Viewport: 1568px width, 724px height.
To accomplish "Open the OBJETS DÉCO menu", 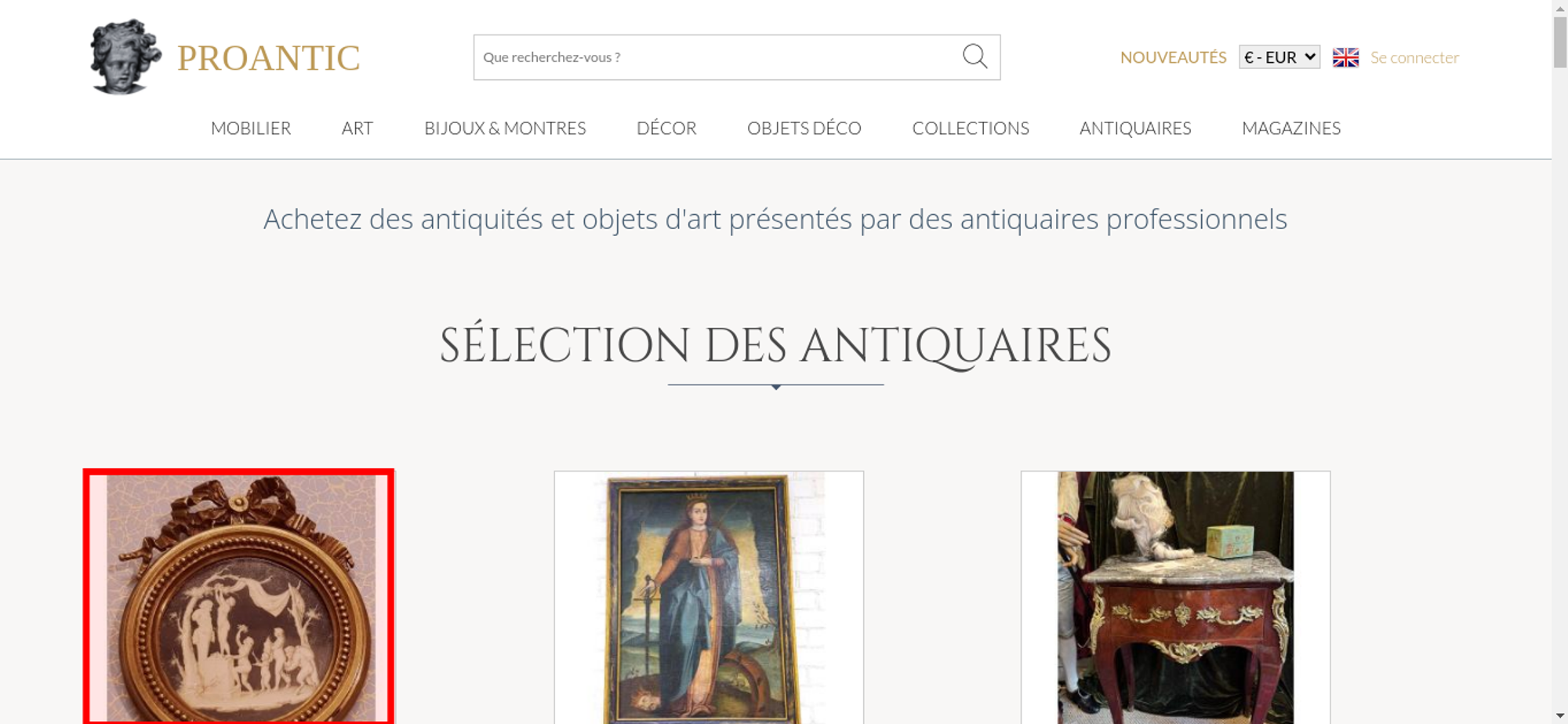I will [x=804, y=128].
